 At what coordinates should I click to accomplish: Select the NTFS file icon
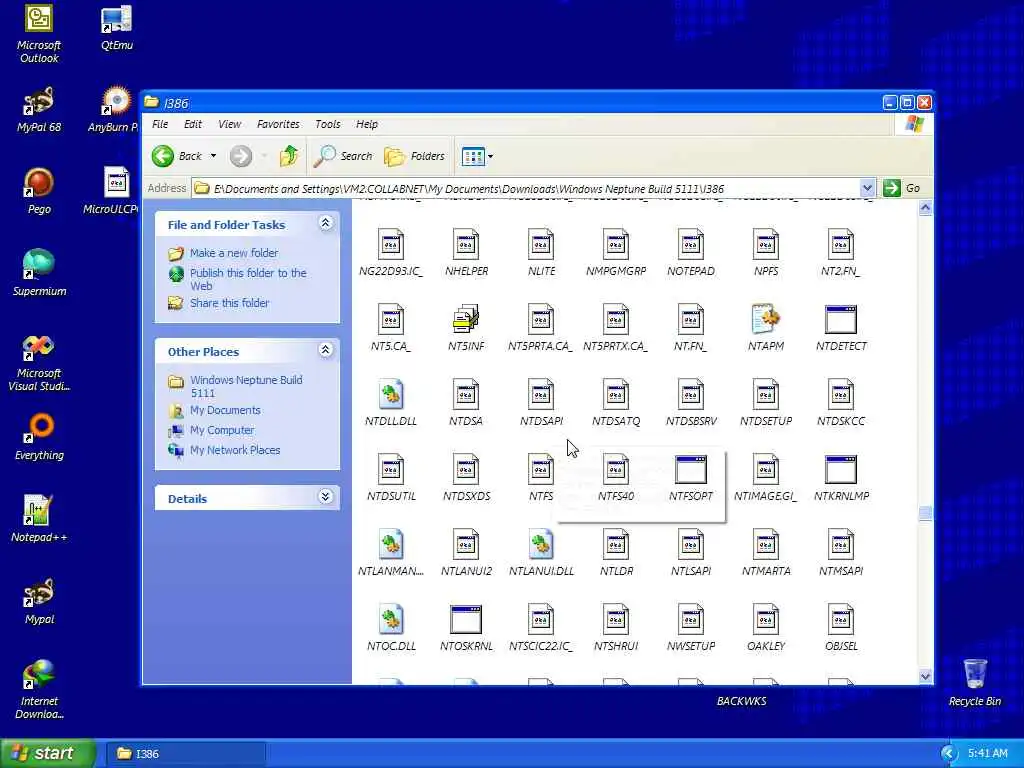point(541,470)
